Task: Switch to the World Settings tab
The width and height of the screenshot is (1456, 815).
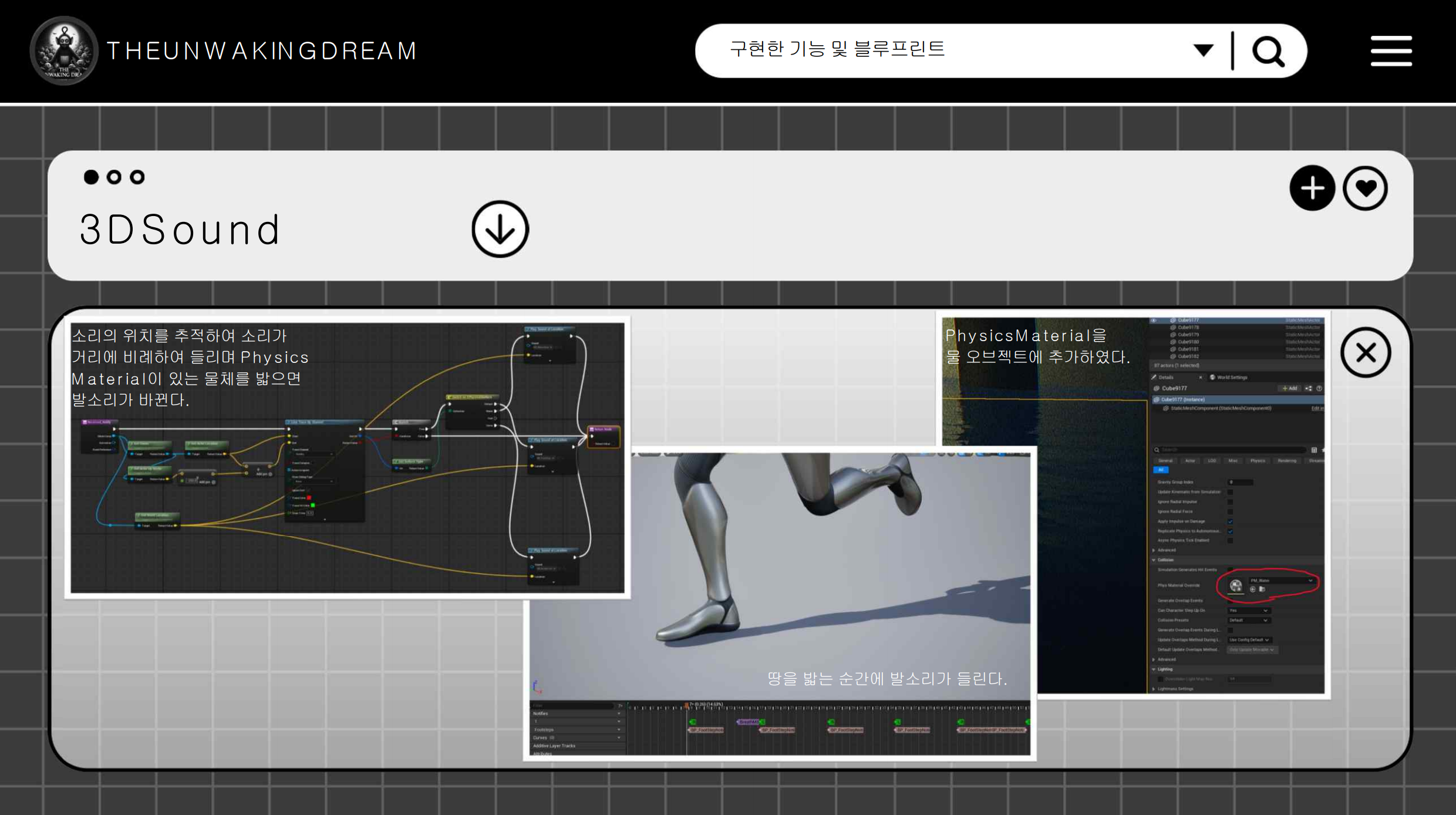Action: [x=1231, y=377]
